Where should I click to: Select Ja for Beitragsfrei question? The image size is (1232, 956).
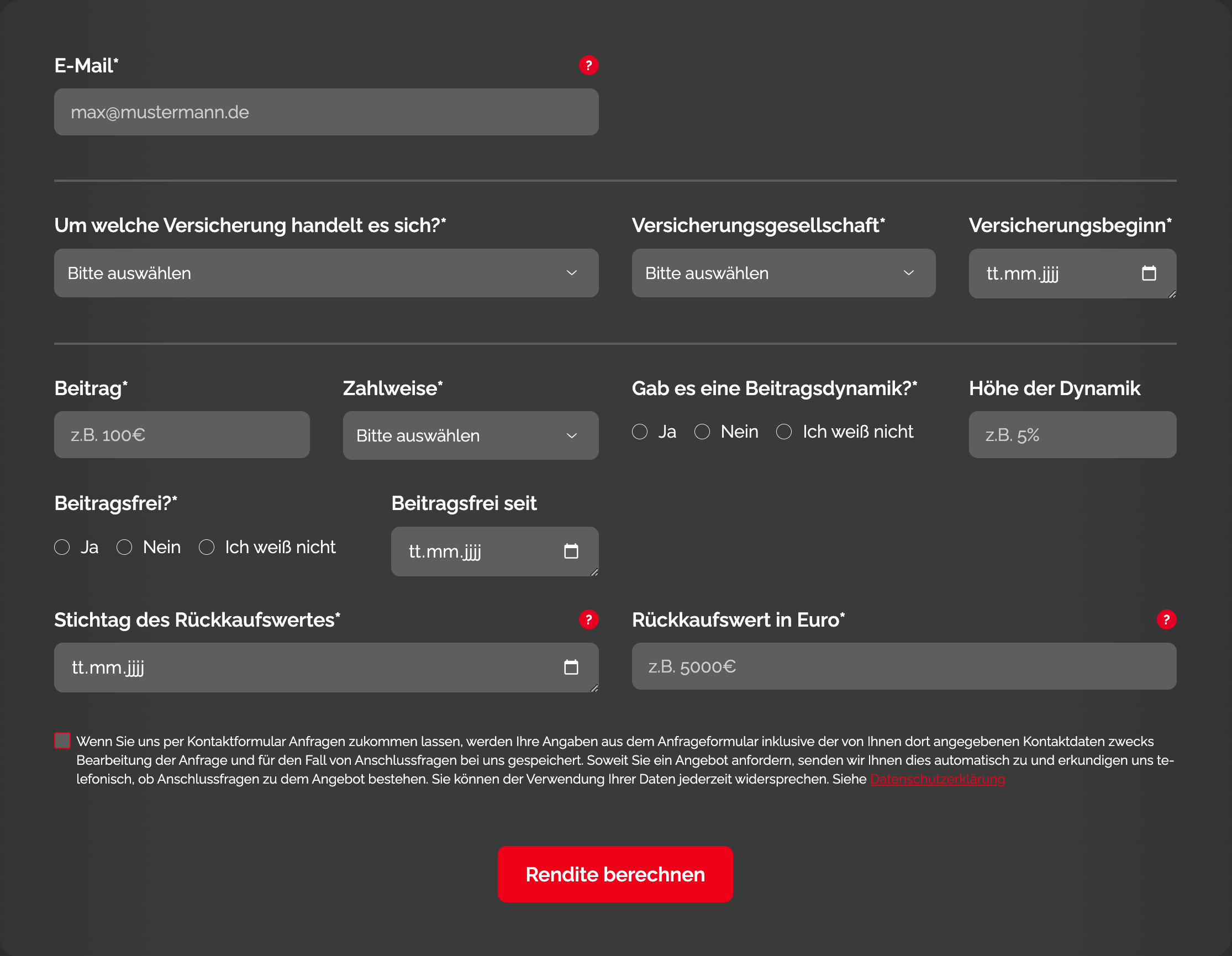[62, 547]
